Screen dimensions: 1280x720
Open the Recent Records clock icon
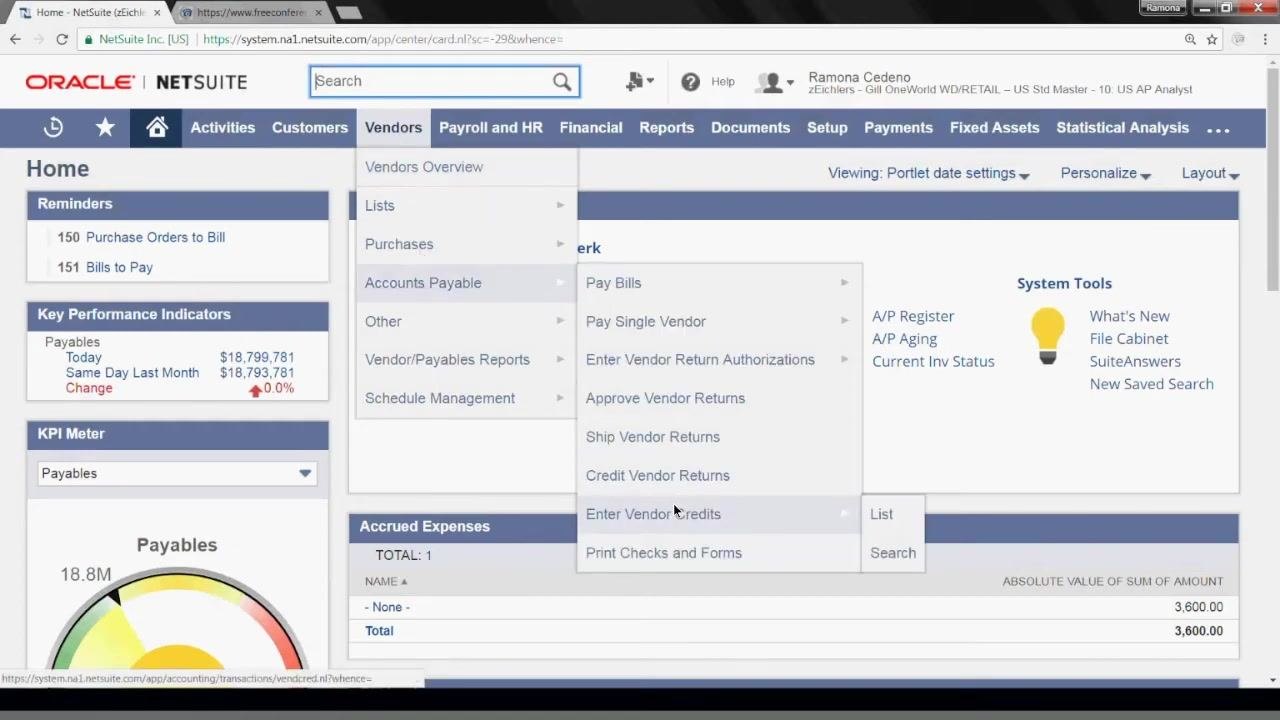pyautogui.click(x=53, y=127)
